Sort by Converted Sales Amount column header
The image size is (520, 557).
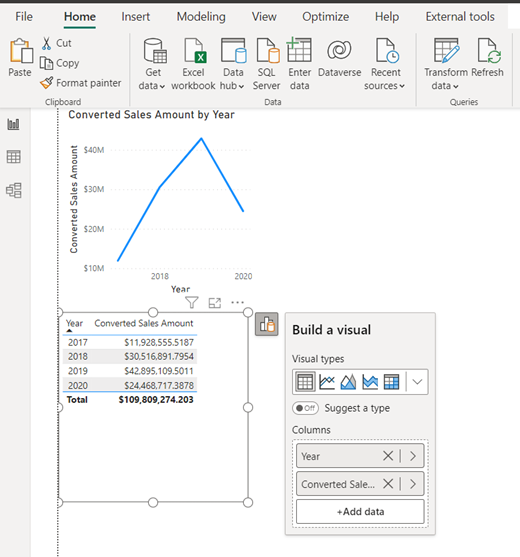(x=144, y=323)
